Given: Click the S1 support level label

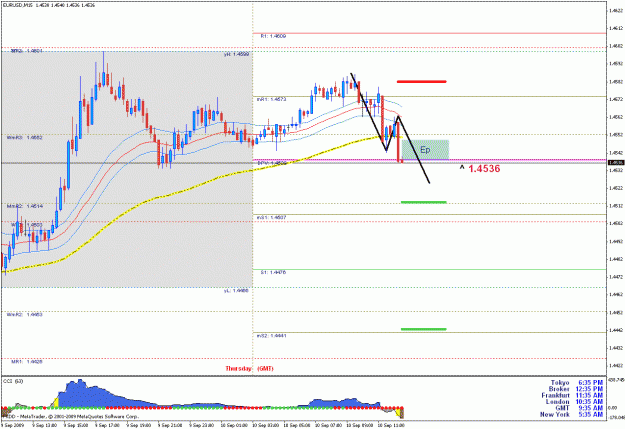Looking at the screenshot, I should pos(273,272).
